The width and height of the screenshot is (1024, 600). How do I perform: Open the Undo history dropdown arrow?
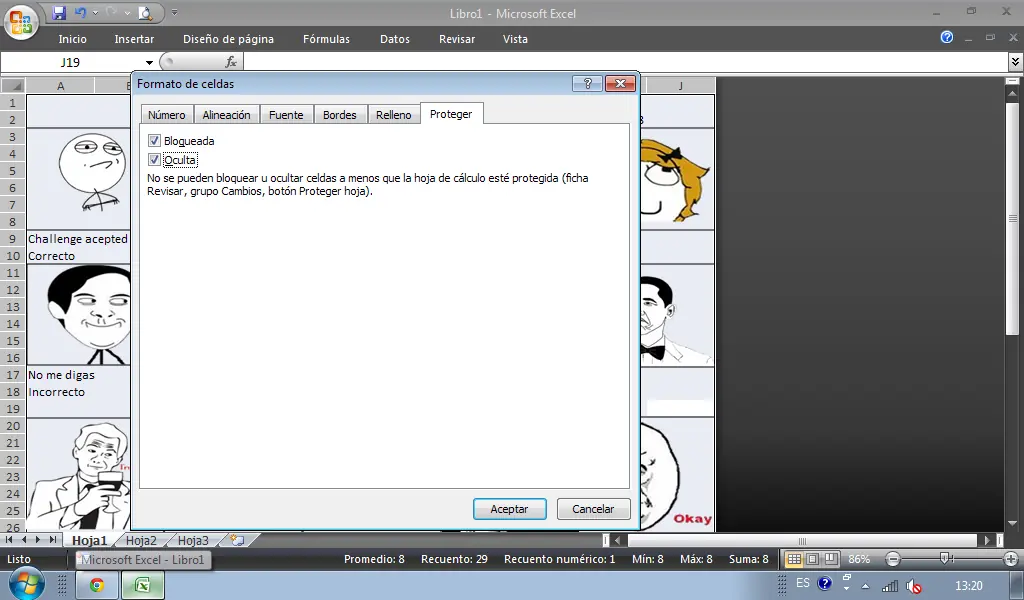click(95, 12)
